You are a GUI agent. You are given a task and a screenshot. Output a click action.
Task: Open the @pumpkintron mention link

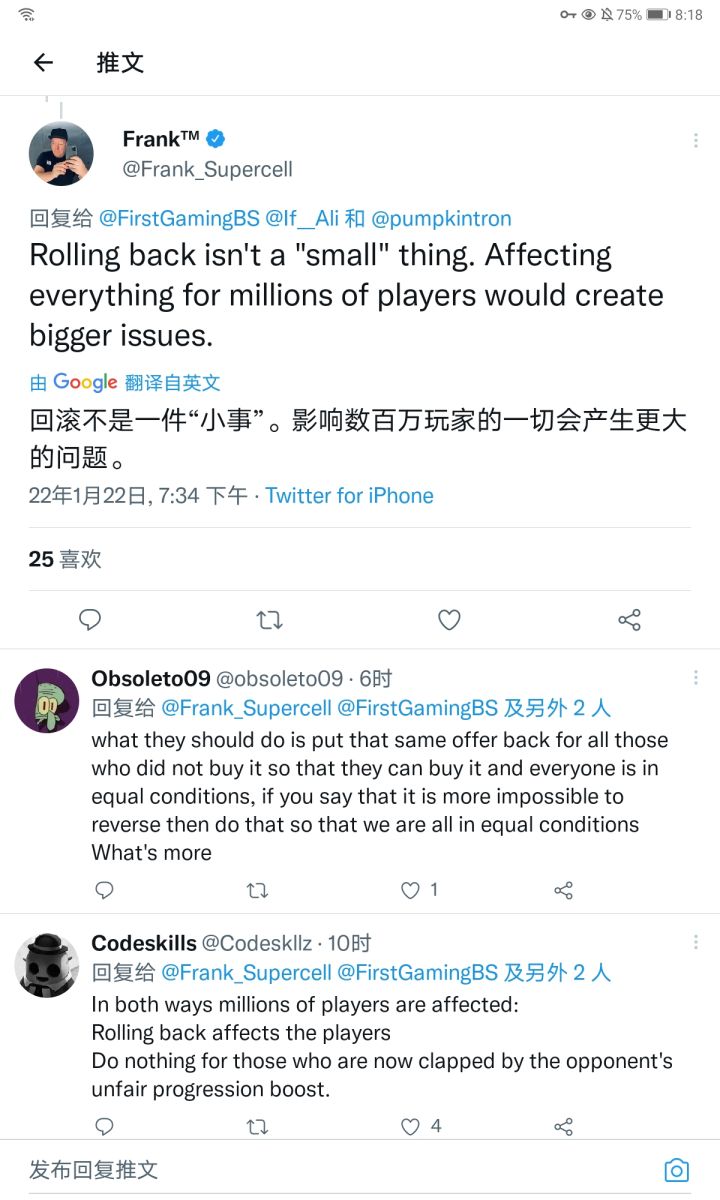(x=441, y=218)
